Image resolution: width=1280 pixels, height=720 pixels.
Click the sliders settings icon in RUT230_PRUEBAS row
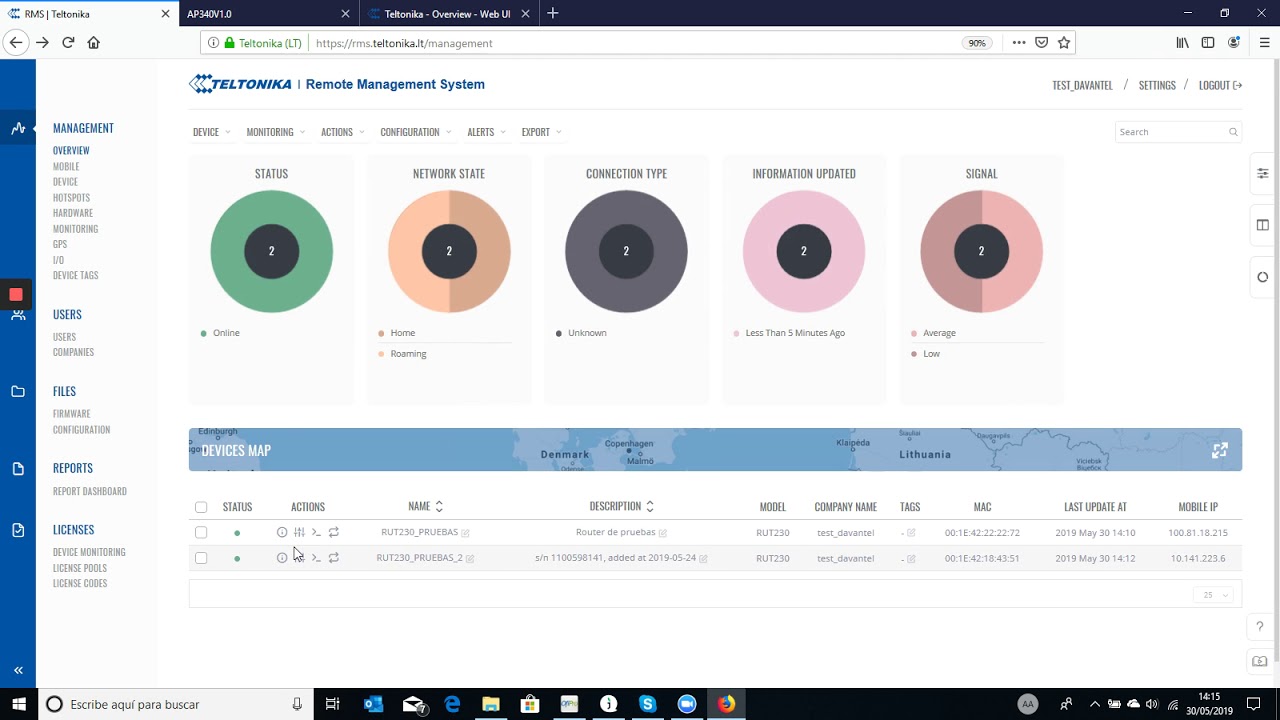click(x=299, y=533)
